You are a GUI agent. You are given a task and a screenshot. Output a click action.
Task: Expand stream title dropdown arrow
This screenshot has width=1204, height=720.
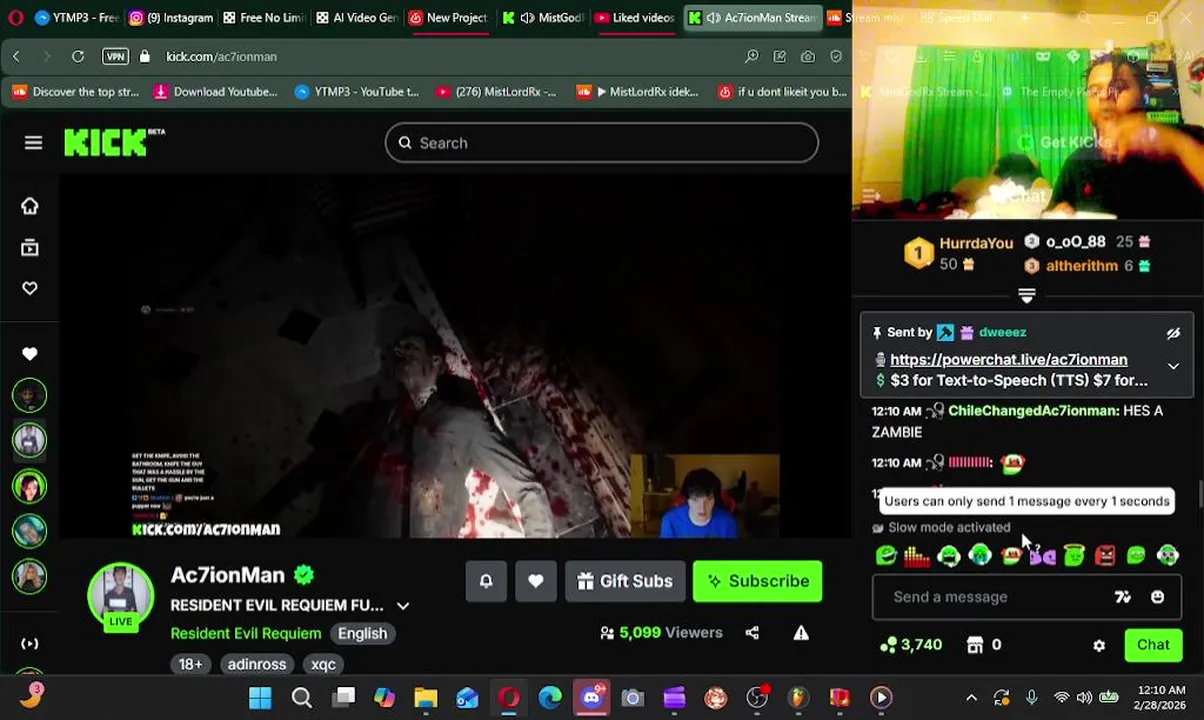click(x=403, y=606)
